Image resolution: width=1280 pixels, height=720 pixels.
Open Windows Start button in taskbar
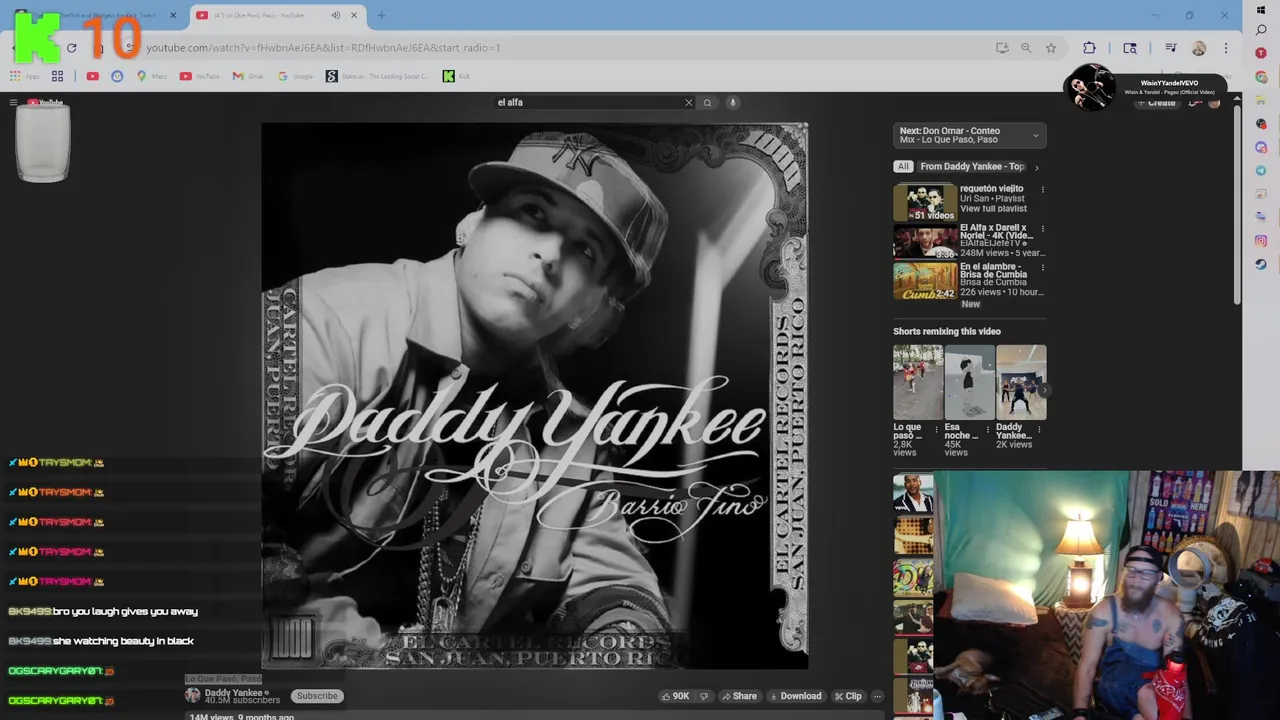(1261, 10)
